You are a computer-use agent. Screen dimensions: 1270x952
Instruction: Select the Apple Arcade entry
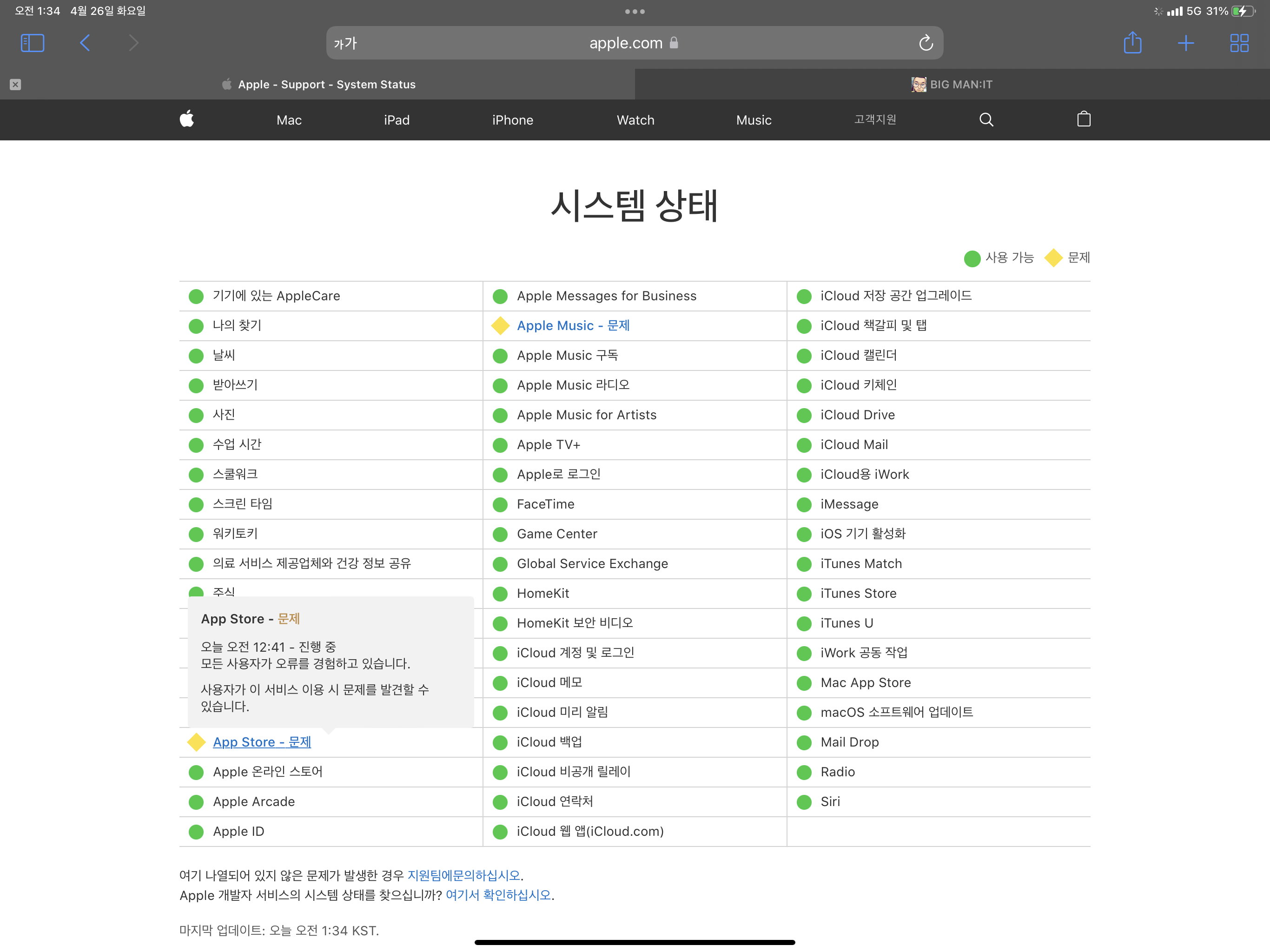[x=331, y=801]
